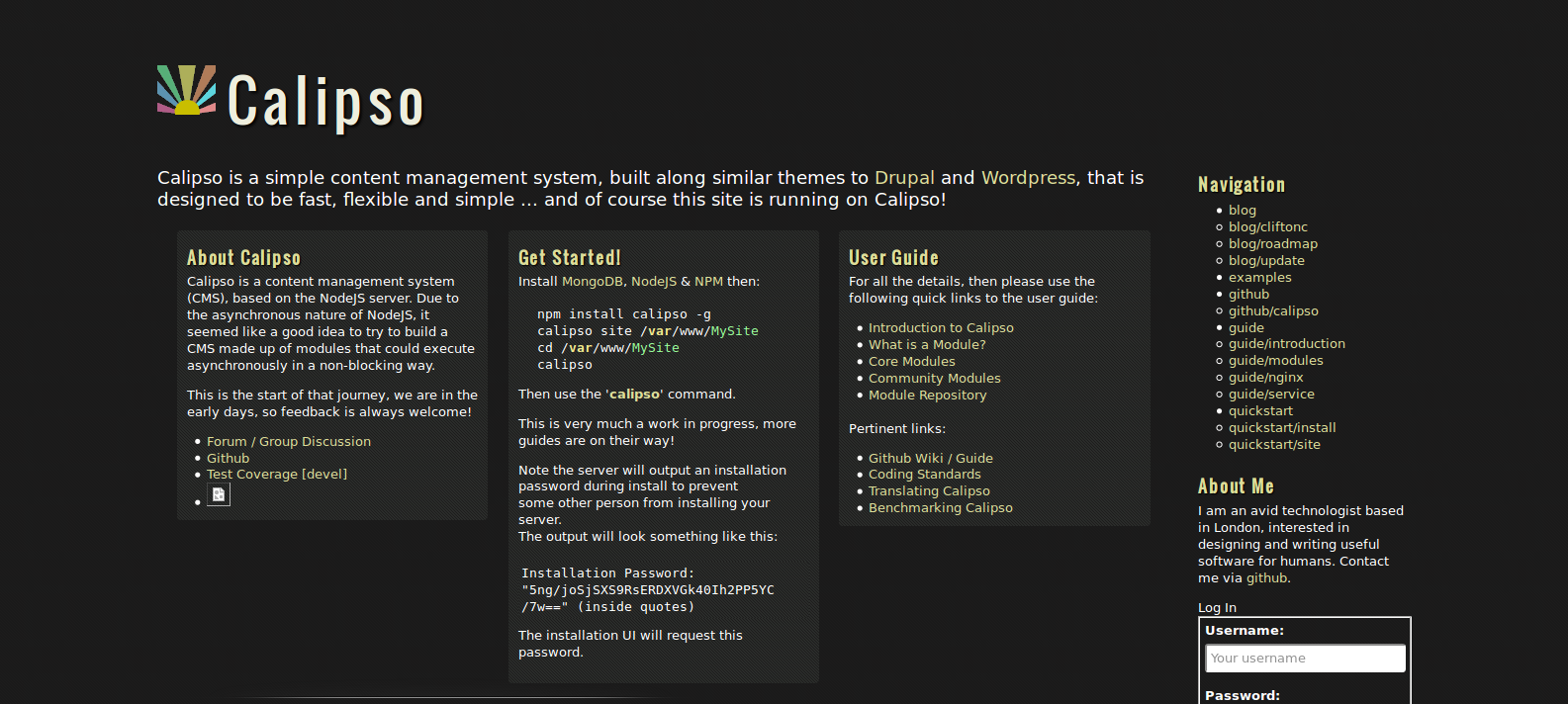Open the Wordpress link in intro
Screen dimensions: 1568x704
tap(1028, 178)
